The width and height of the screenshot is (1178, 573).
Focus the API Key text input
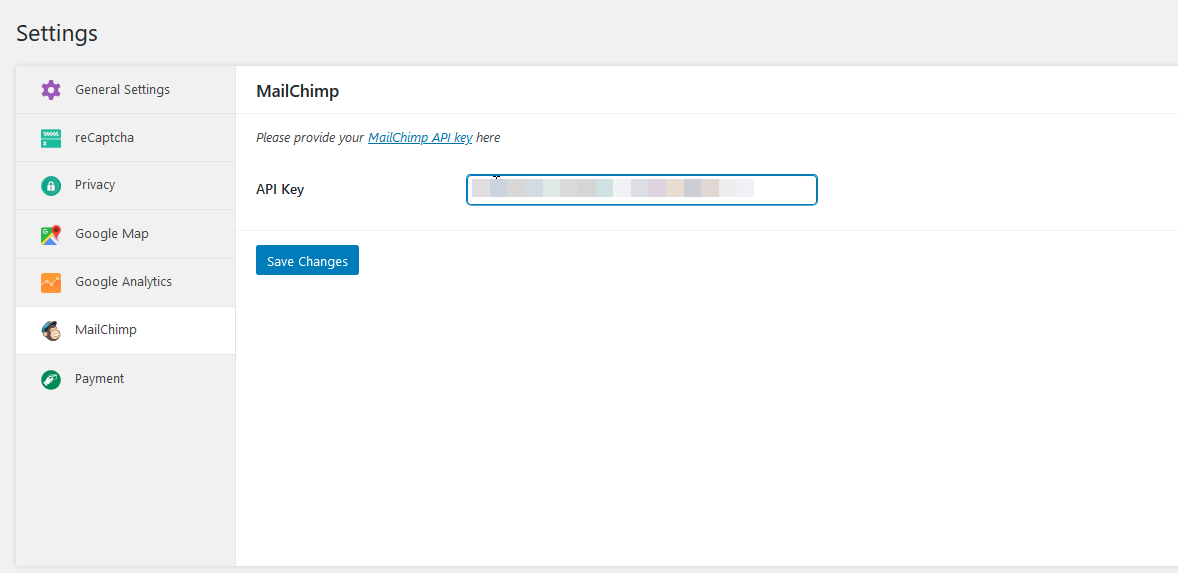coord(641,190)
